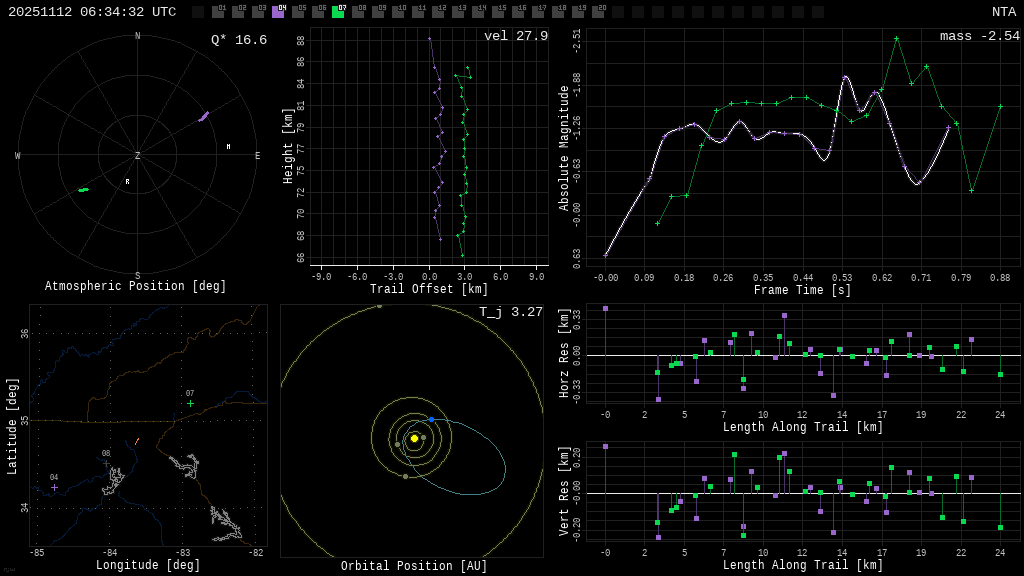Click the yellow Sun at orbit center
Viewport: 1024px width, 576px height.
414,438
